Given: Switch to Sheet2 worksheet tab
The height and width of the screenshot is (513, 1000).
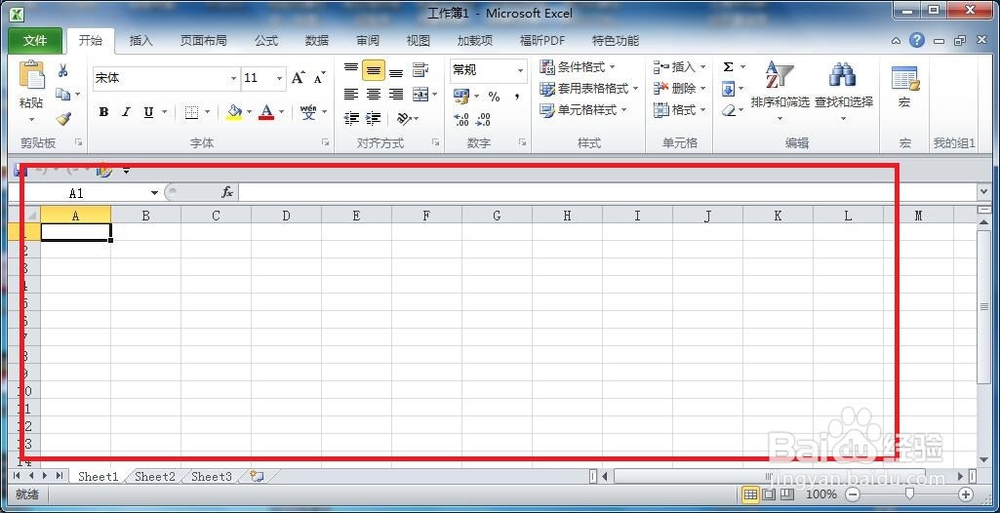Looking at the screenshot, I should [x=154, y=477].
